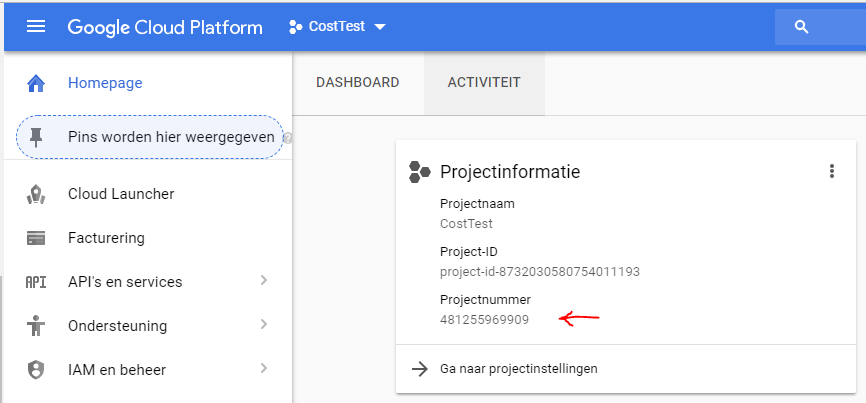Click the API icon in sidebar
Image resolution: width=866 pixels, height=403 pixels.
click(x=36, y=282)
